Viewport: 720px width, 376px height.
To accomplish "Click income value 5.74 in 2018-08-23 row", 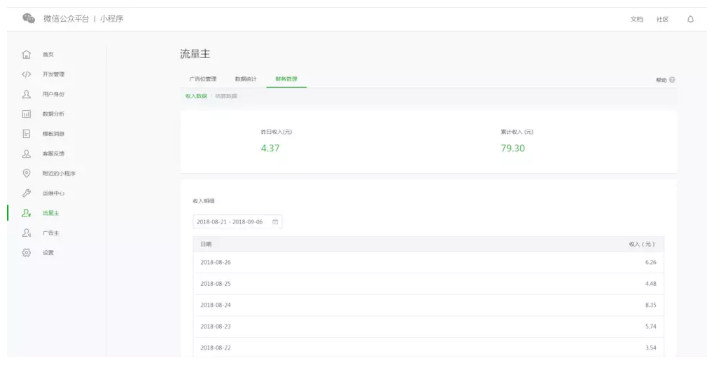I will click(x=651, y=326).
